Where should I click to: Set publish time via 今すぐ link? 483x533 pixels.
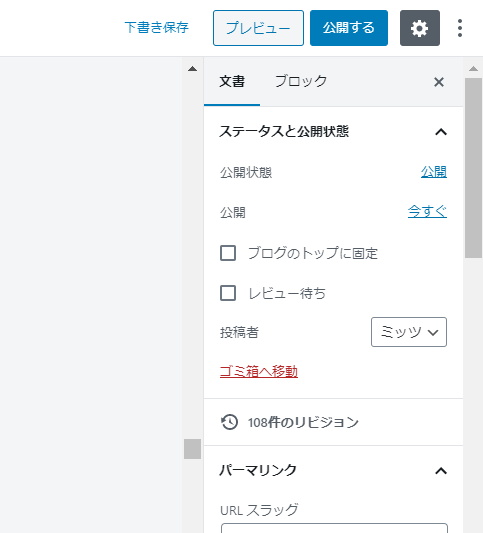click(427, 211)
